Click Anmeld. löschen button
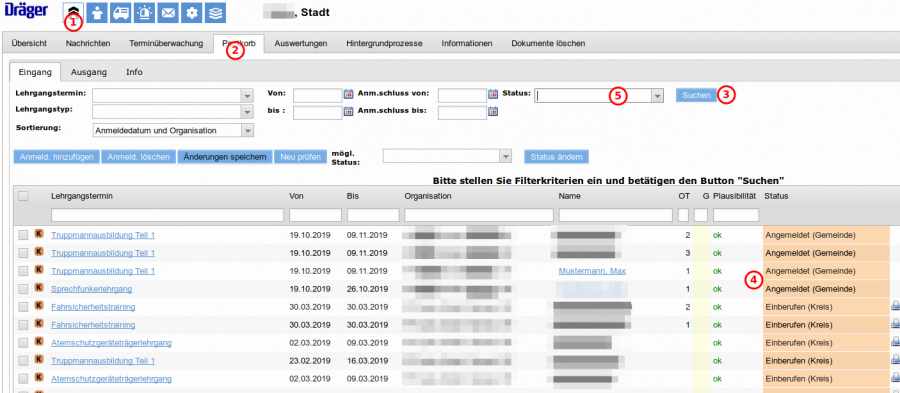This screenshot has width=900, height=393. pos(138,157)
